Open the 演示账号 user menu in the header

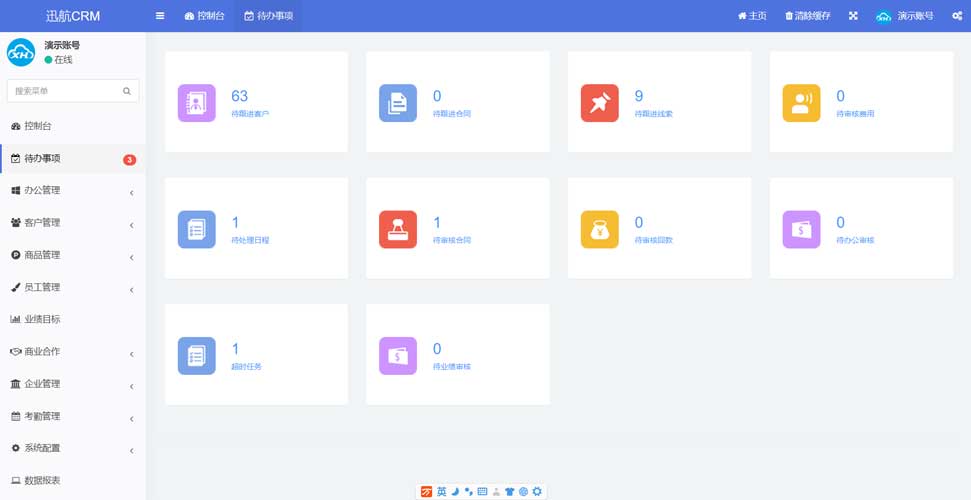905,16
